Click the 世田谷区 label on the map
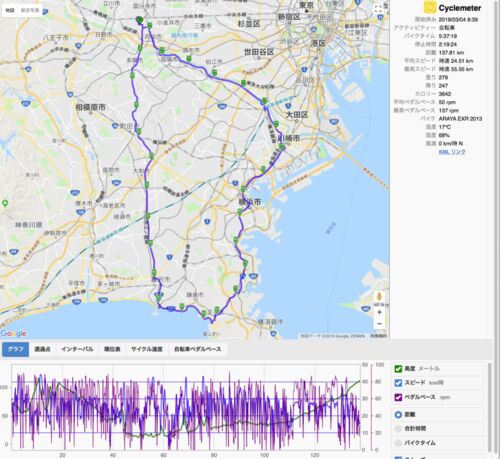This screenshot has height=459, width=500. coord(259,52)
